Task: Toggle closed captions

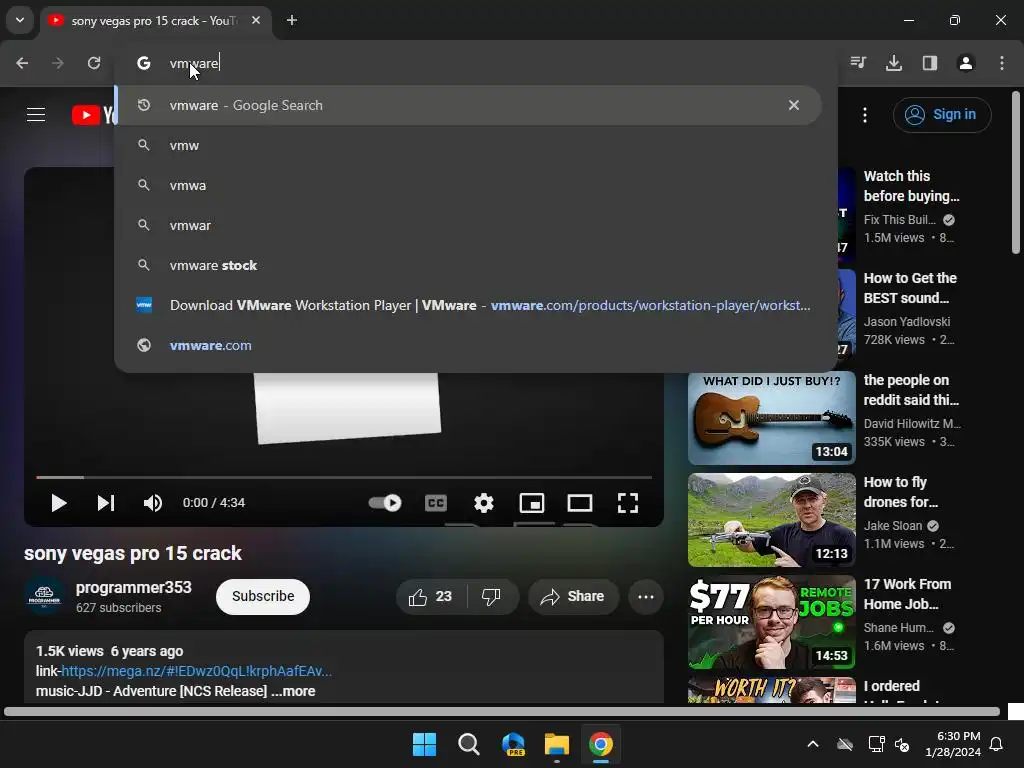Action: pyautogui.click(x=436, y=503)
